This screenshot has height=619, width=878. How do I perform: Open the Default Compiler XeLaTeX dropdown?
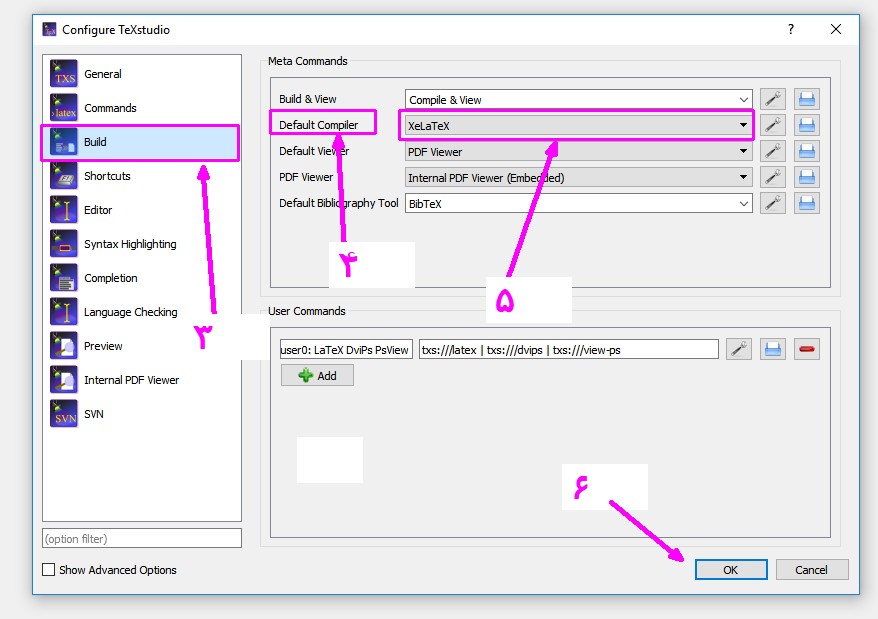tap(578, 125)
